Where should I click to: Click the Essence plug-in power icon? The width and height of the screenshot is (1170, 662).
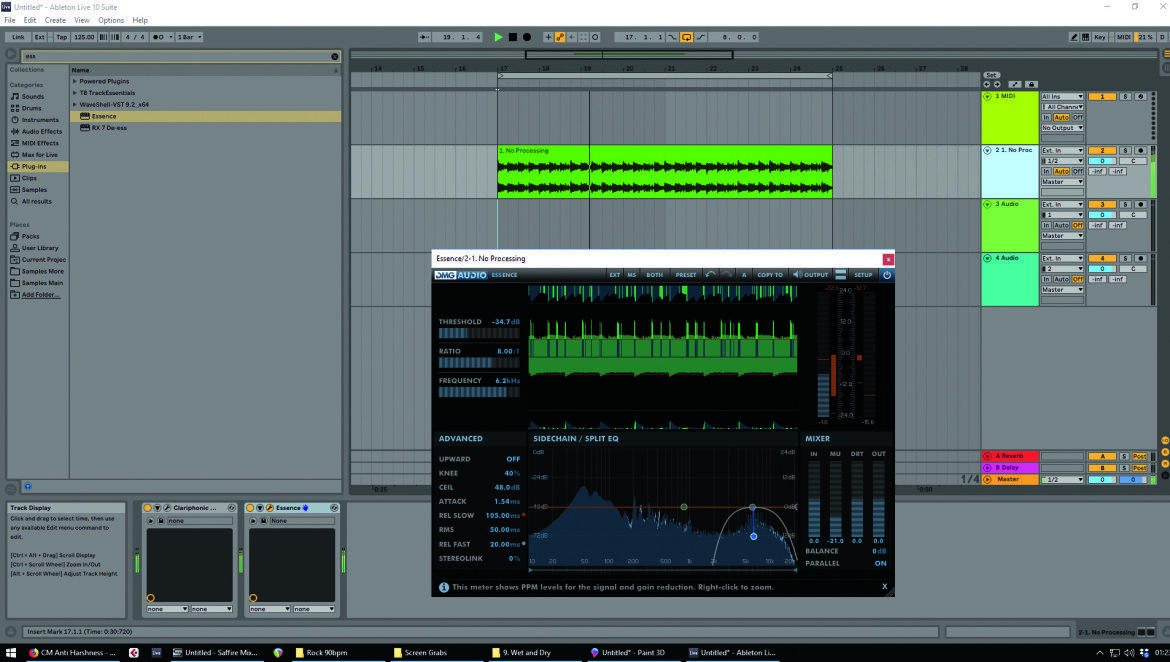coord(886,275)
